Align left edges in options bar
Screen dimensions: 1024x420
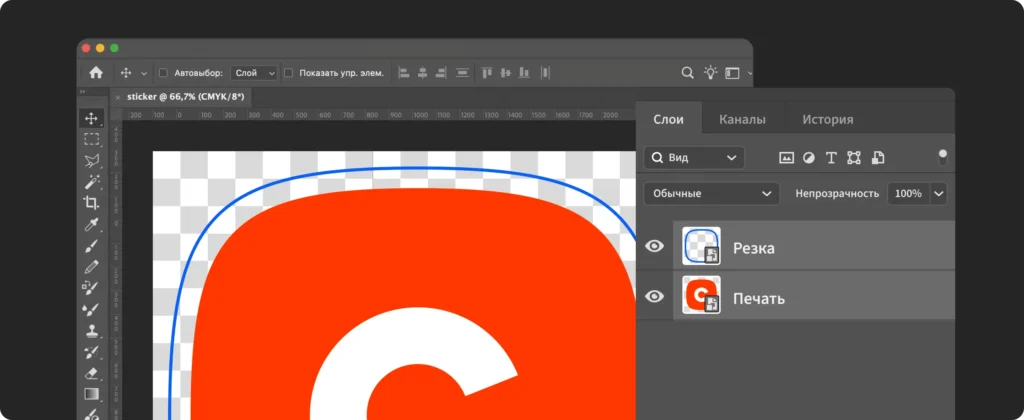(404, 73)
